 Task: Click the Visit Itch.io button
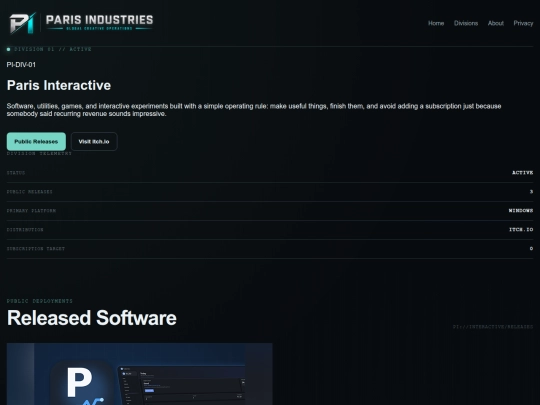pyautogui.click(x=94, y=142)
